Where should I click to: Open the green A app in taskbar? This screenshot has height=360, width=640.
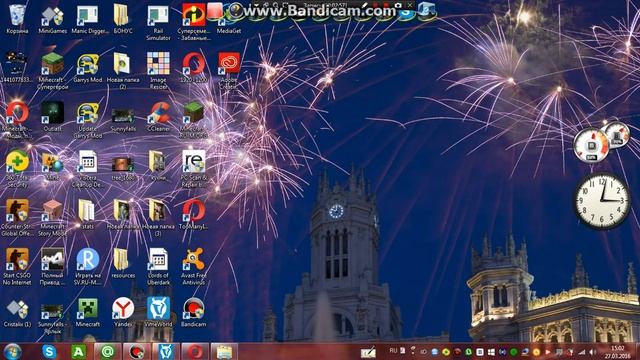pyautogui.click(x=78, y=351)
